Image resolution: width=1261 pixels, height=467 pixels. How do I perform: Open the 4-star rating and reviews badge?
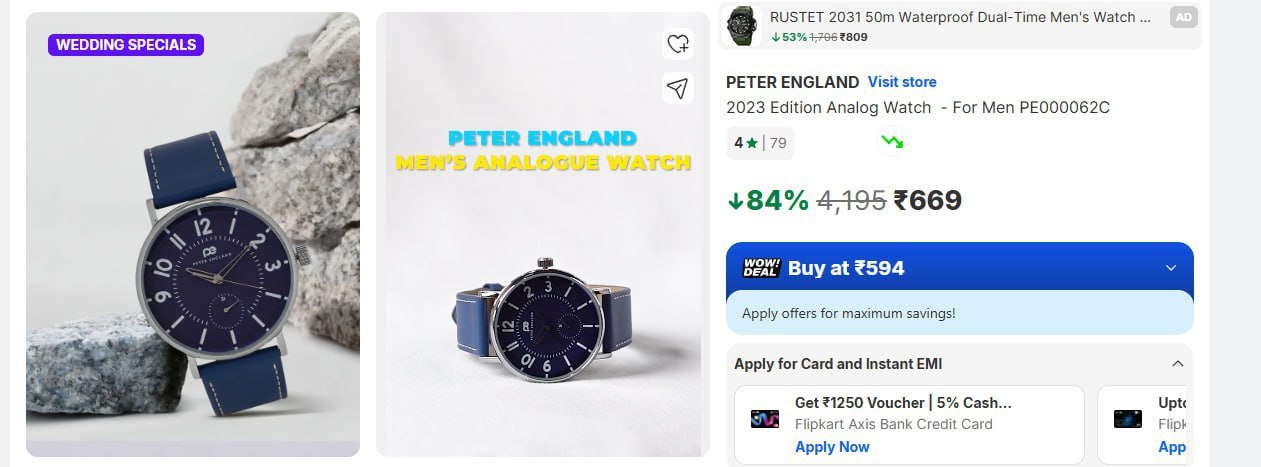[x=760, y=143]
